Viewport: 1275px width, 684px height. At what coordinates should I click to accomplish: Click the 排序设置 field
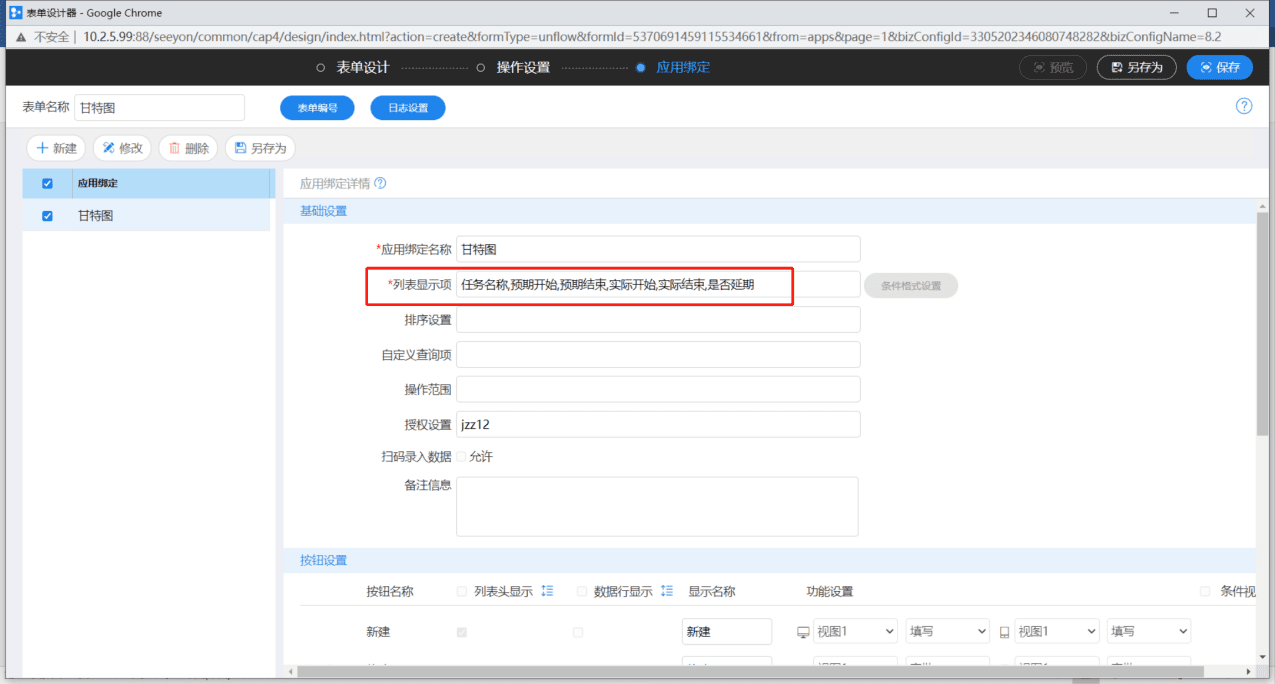tap(658, 319)
